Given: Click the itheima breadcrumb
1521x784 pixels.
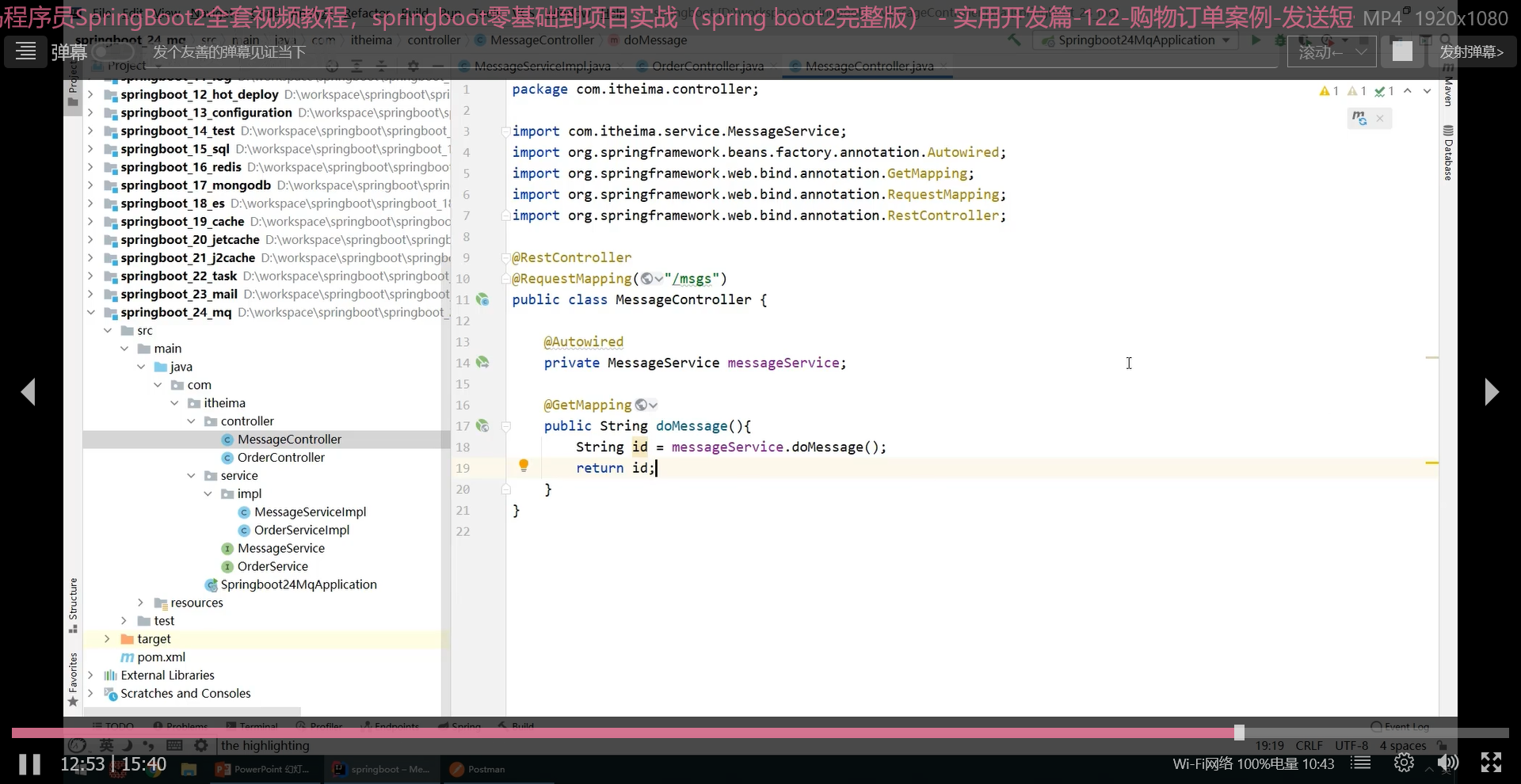Looking at the screenshot, I should click(x=372, y=40).
